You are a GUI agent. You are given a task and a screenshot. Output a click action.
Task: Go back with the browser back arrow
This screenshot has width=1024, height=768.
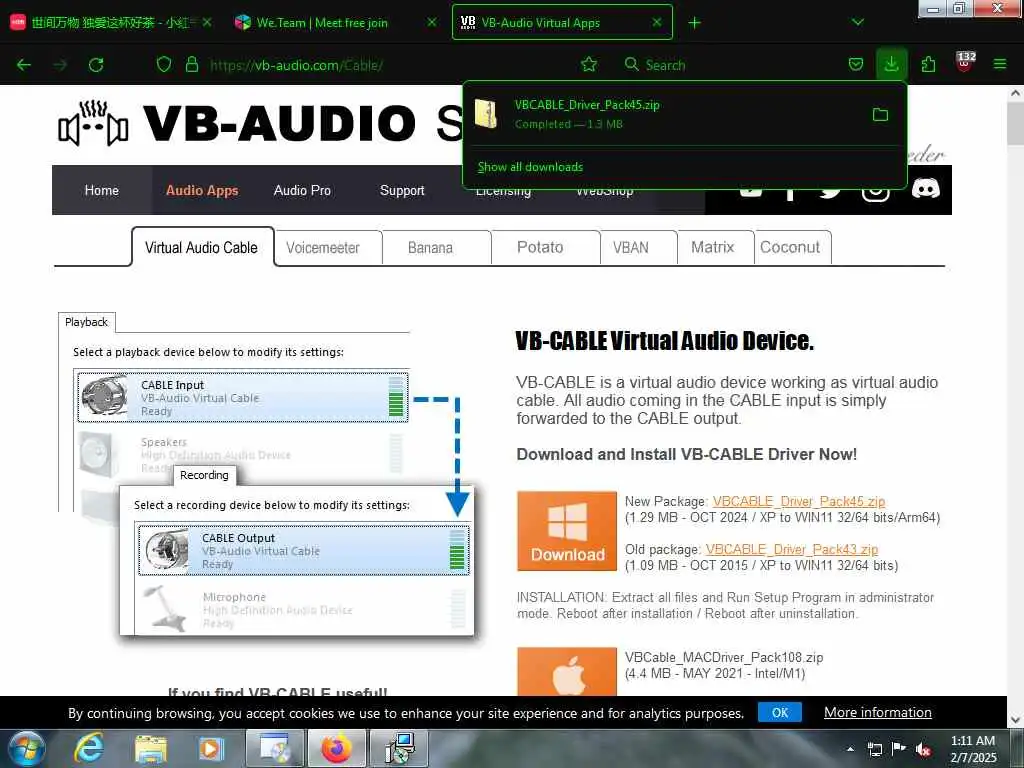pyautogui.click(x=24, y=65)
